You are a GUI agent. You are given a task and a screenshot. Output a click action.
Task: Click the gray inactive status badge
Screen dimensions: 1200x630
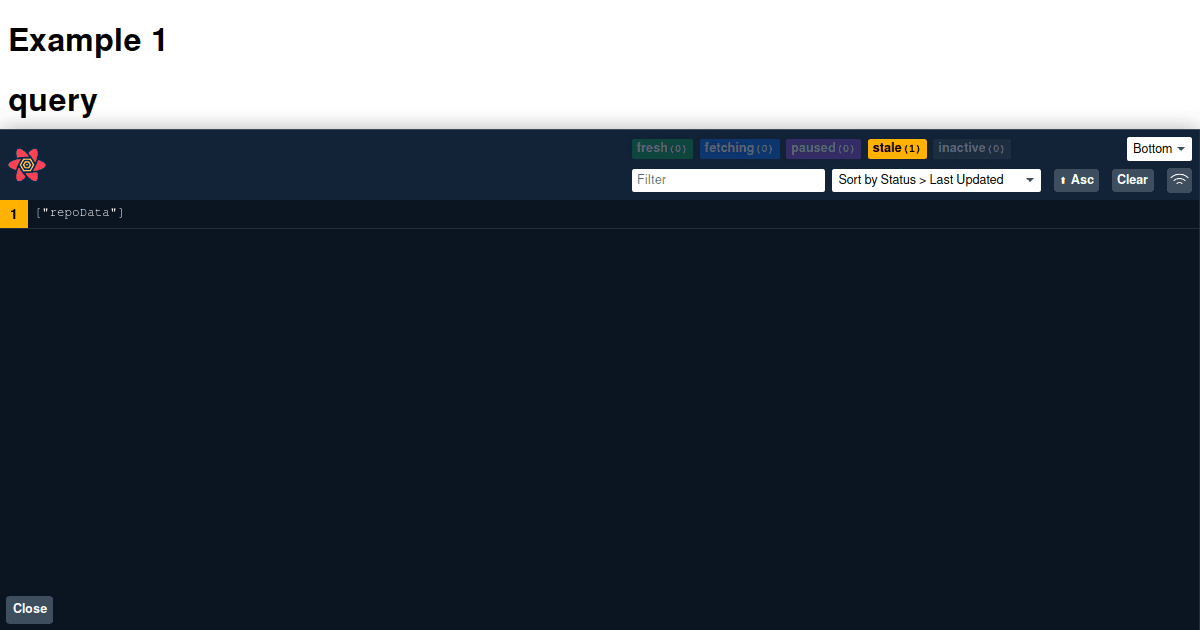(x=971, y=148)
